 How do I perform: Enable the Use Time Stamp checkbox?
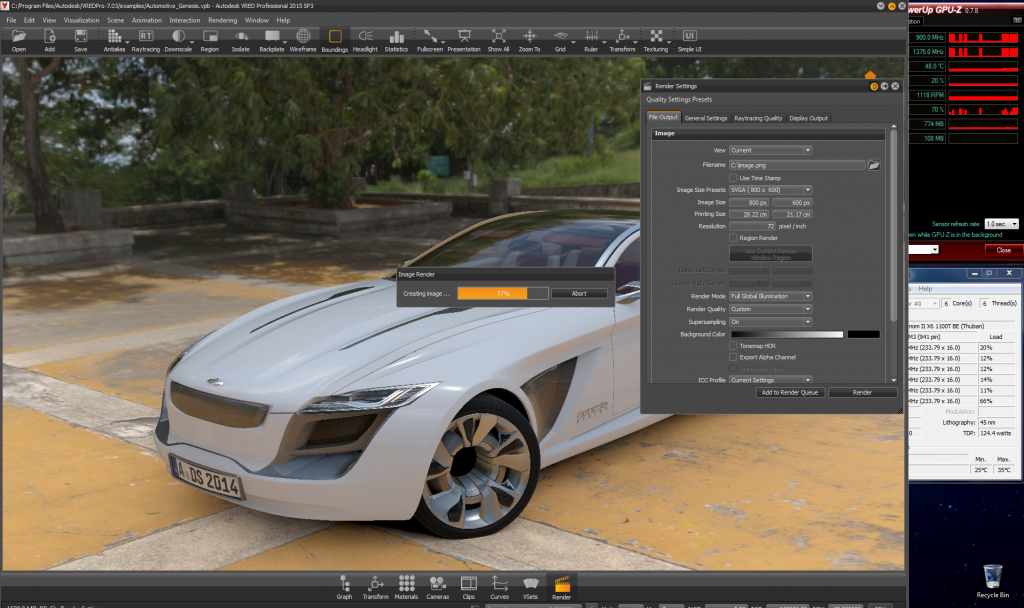click(x=733, y=178)
